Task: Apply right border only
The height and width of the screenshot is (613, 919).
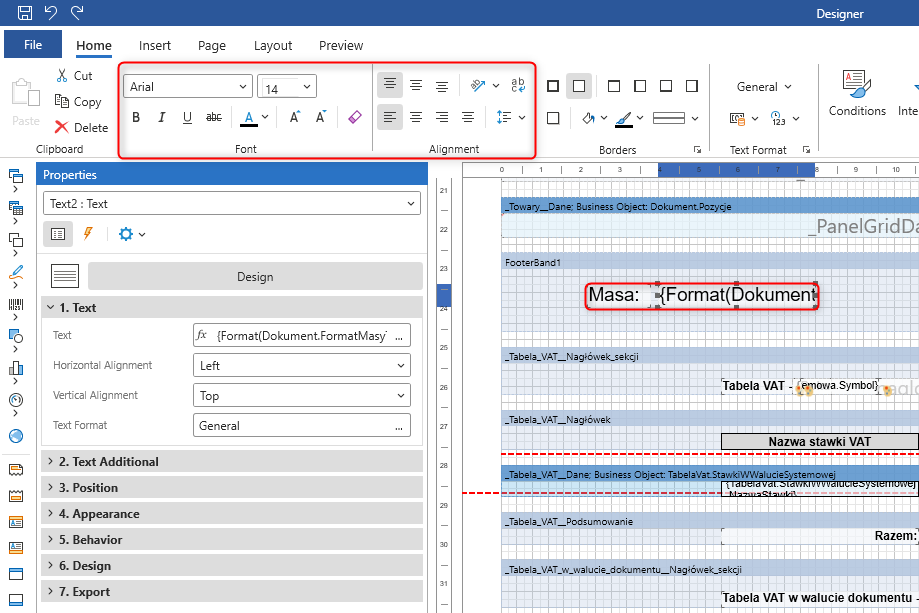Action: pos(692,86)
